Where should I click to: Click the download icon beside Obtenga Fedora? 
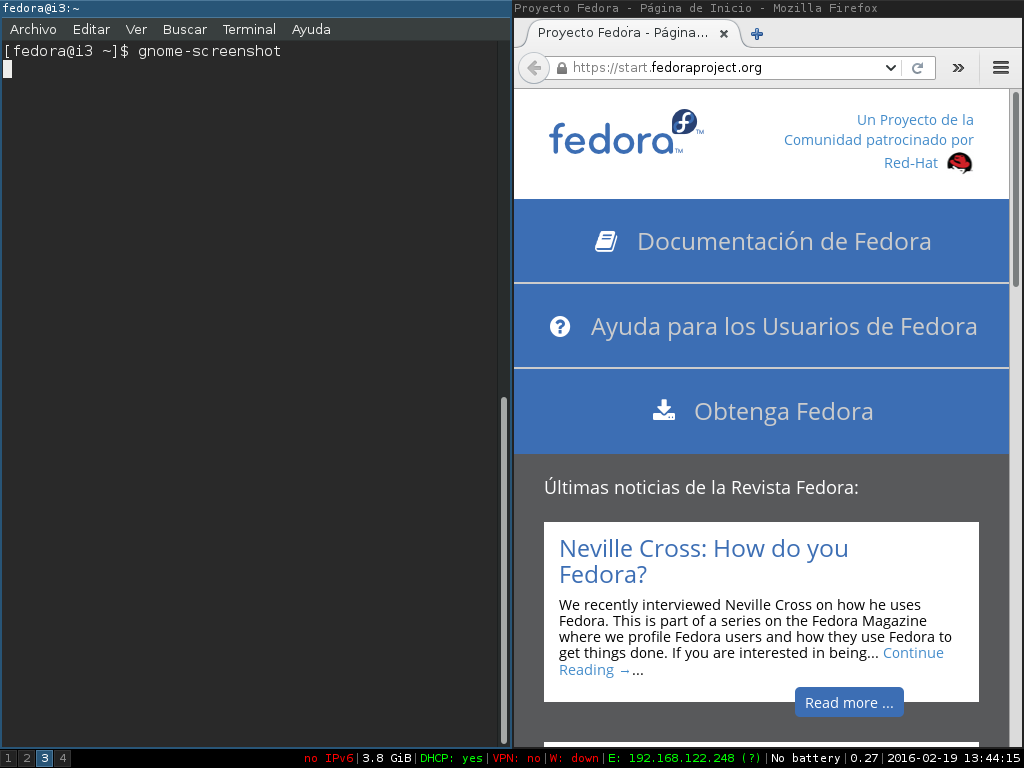664,411
